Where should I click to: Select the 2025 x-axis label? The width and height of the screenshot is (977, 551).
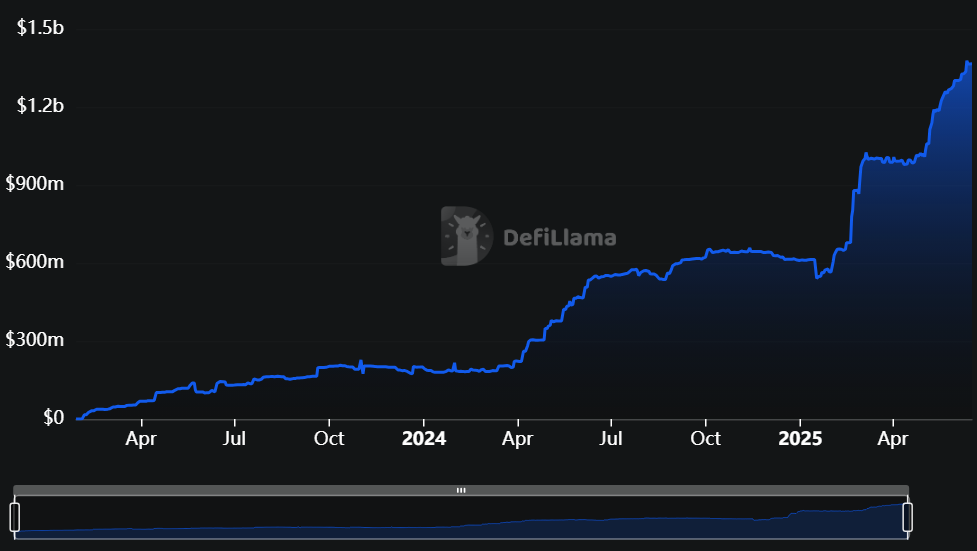pyautogui.click(x=800, y=439)
